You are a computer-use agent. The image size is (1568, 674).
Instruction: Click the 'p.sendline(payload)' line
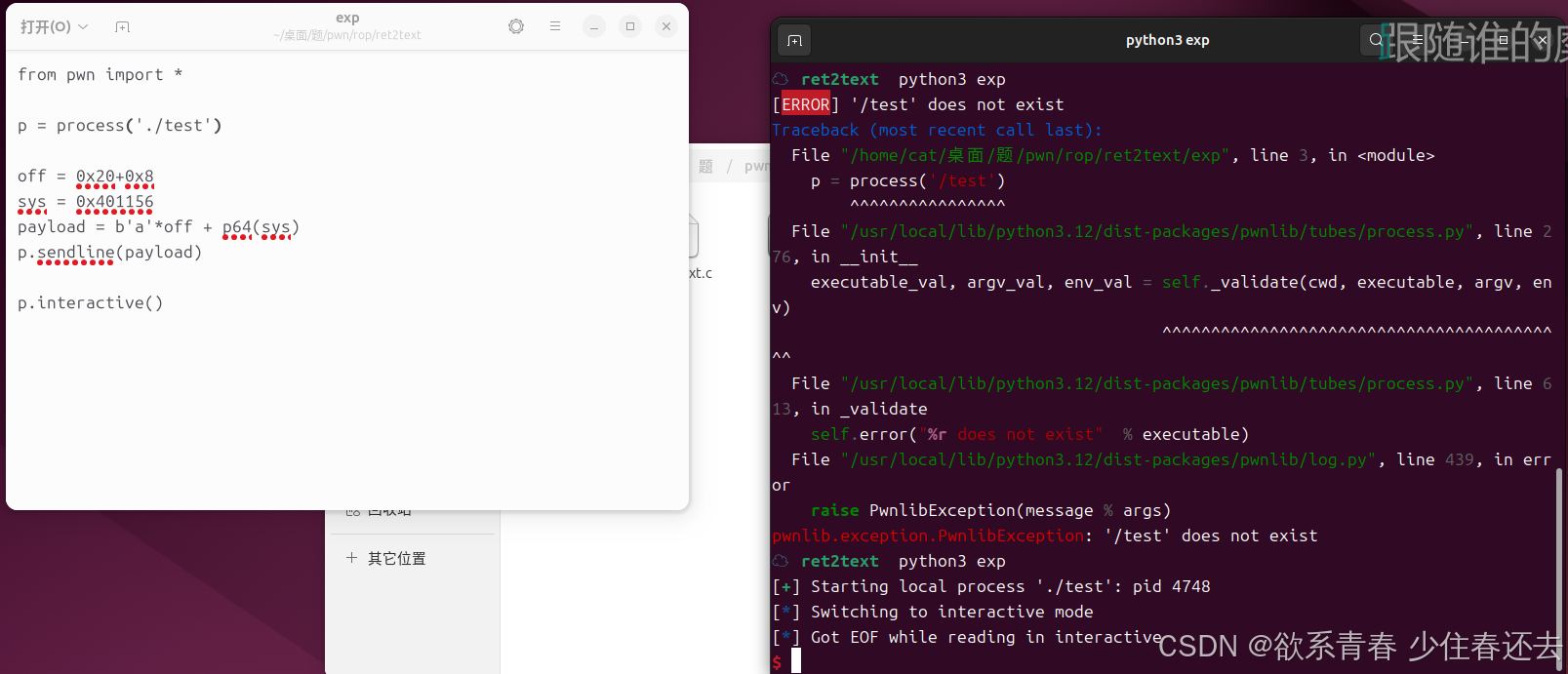pyautogui.click(x=110, y=253)
